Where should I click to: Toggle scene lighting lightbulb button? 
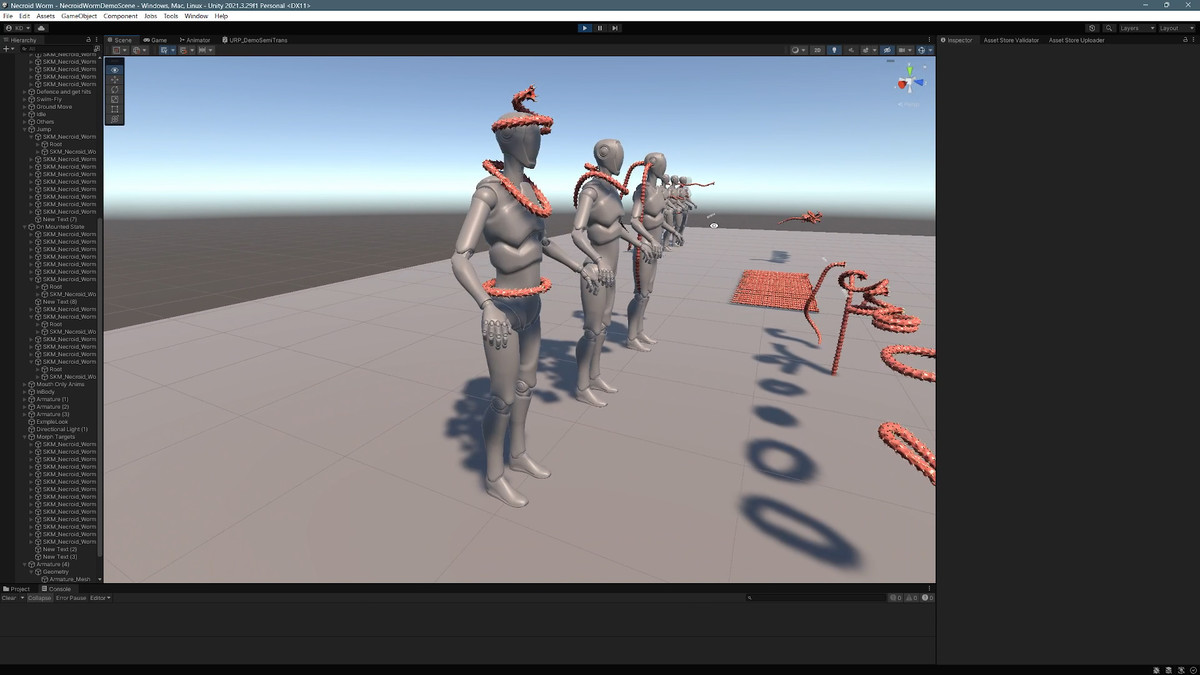point(834,50)
